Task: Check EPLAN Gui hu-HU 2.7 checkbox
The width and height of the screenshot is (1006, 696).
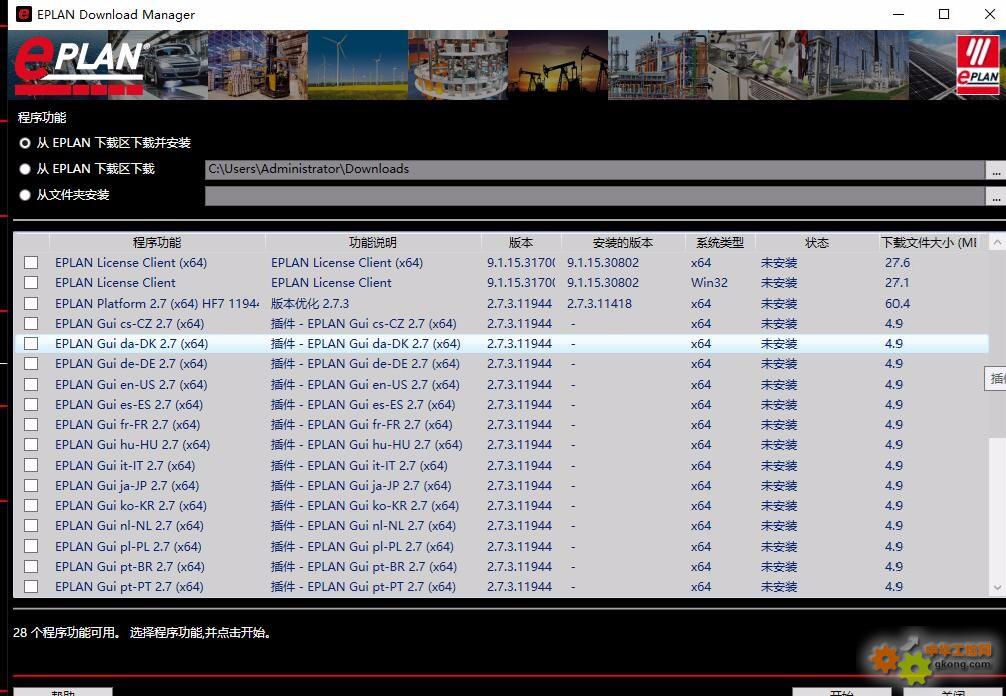Action: [x=31, y=445]
